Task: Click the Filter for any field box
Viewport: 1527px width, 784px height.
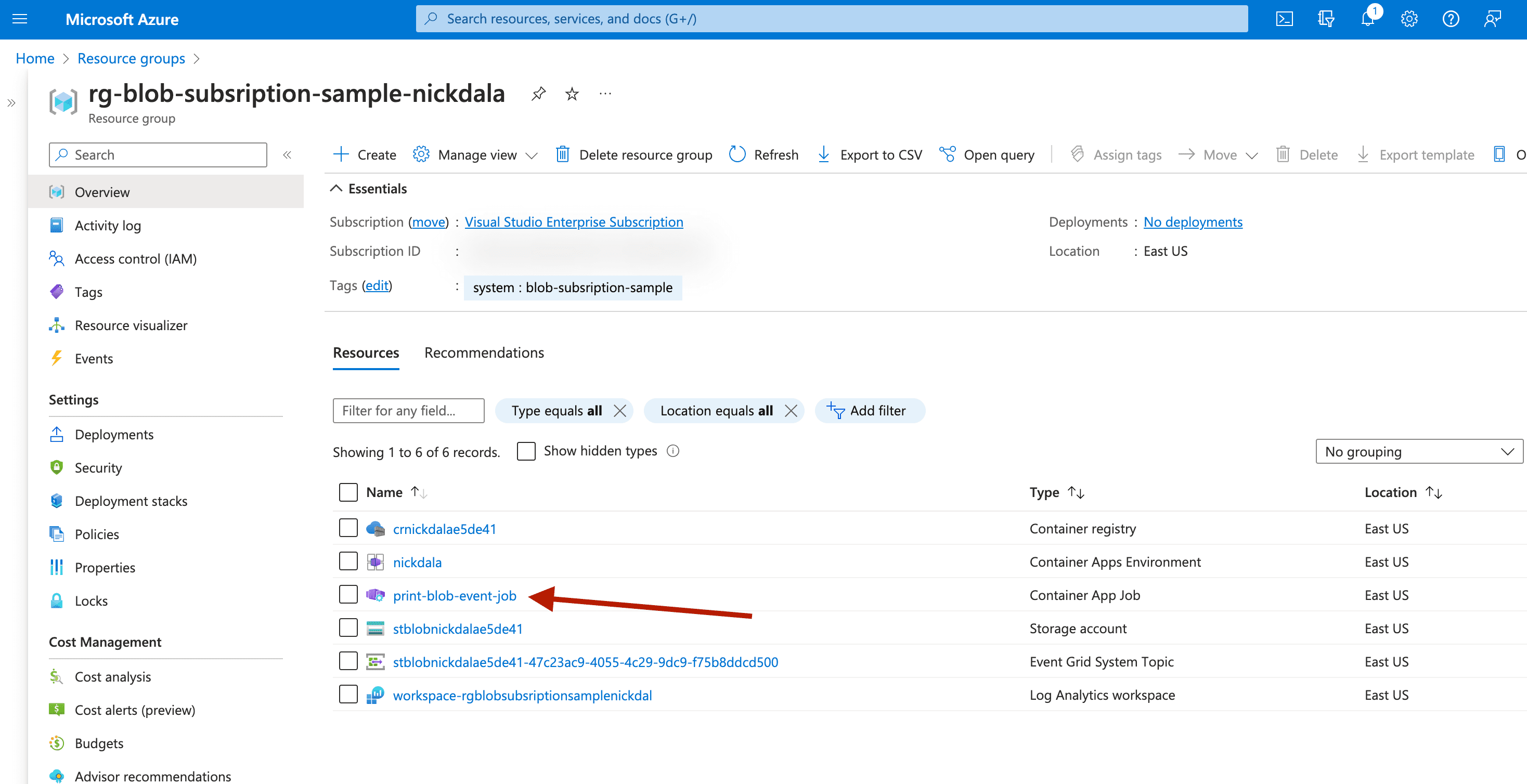Action: coord(408,411)
